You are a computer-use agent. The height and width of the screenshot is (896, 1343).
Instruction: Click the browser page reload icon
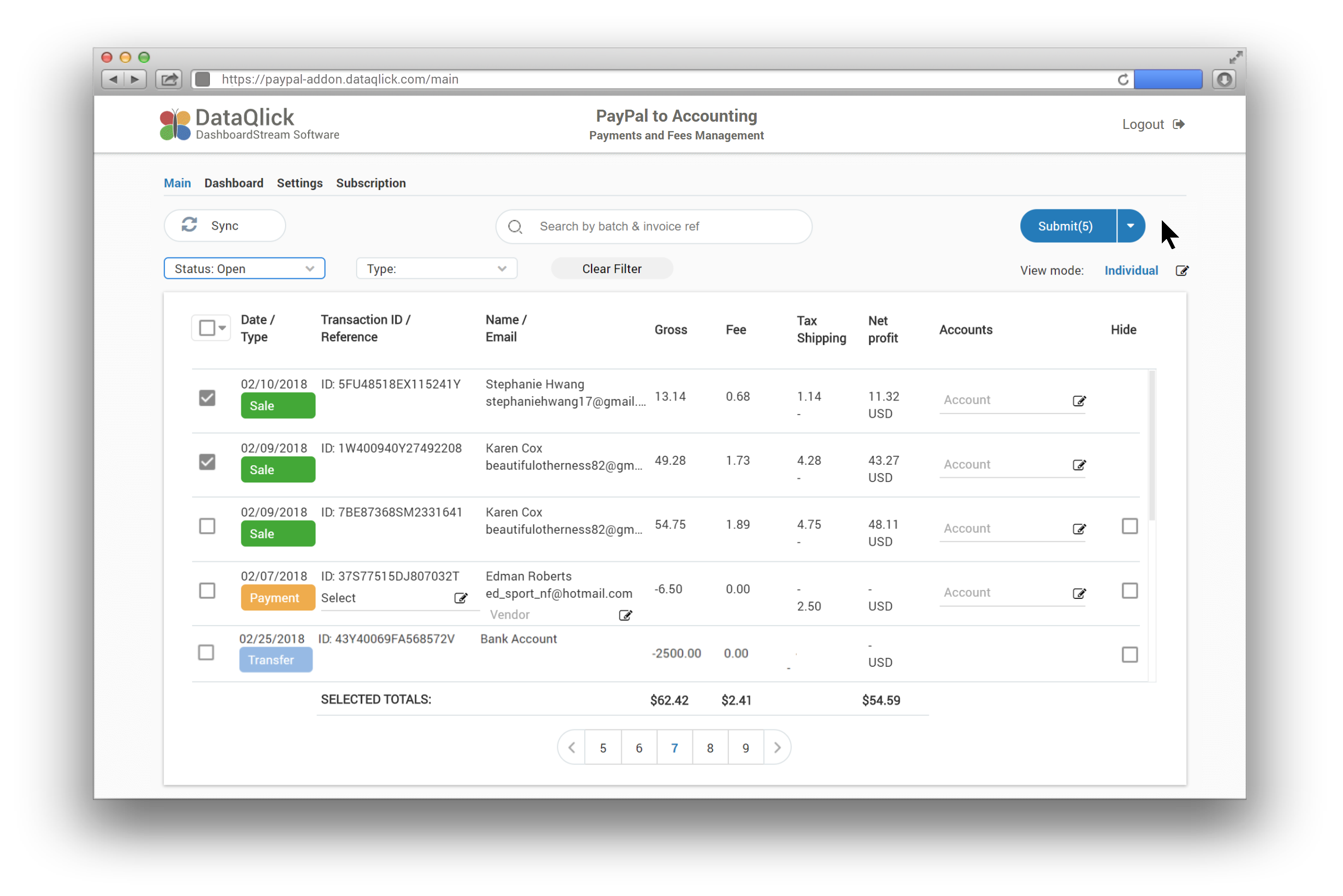(x=1123, y=79)
